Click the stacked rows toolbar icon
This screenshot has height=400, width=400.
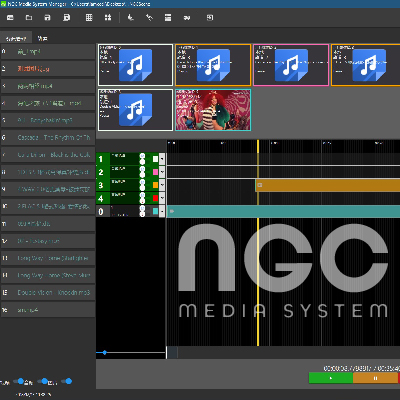pyautogui.click(x=168, y=18)
